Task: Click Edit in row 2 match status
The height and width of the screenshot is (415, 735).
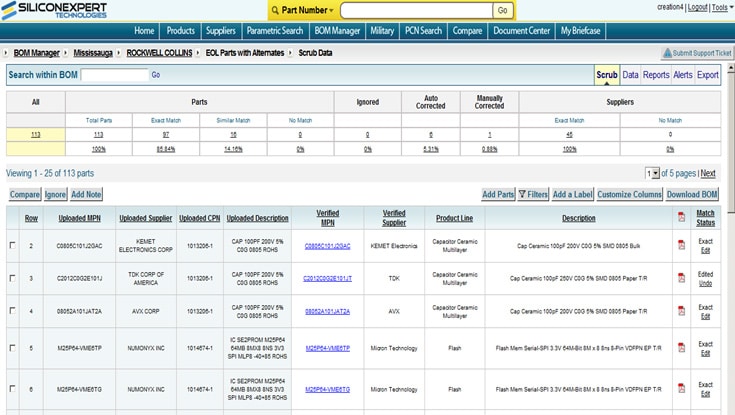Action: coord(705,250)
